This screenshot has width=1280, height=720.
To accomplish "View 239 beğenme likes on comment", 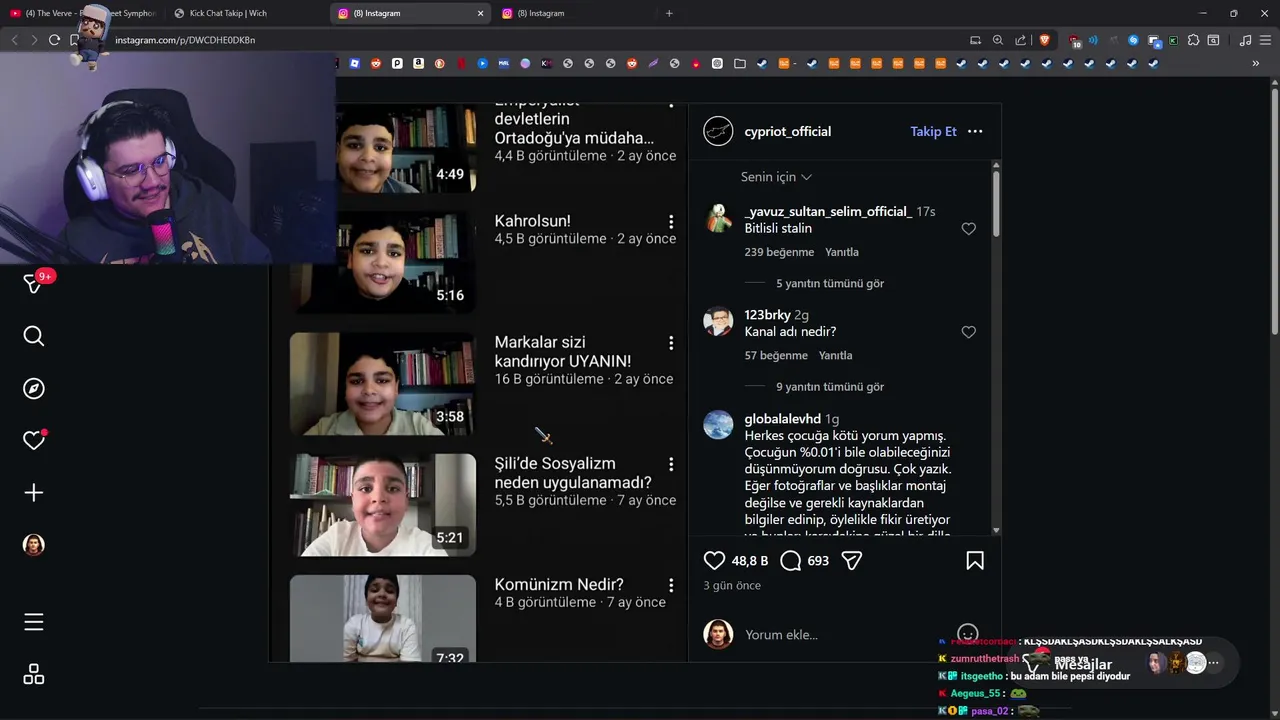I will (779, 252).
